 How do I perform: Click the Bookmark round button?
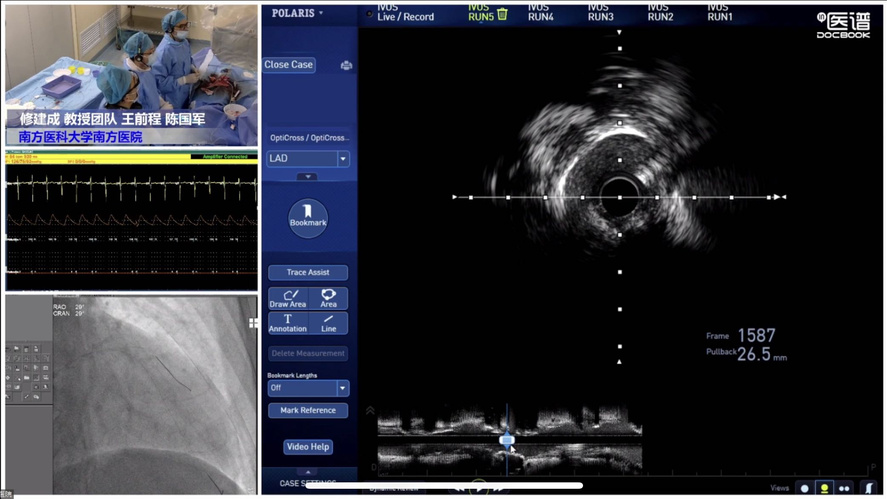coord(308,217)
